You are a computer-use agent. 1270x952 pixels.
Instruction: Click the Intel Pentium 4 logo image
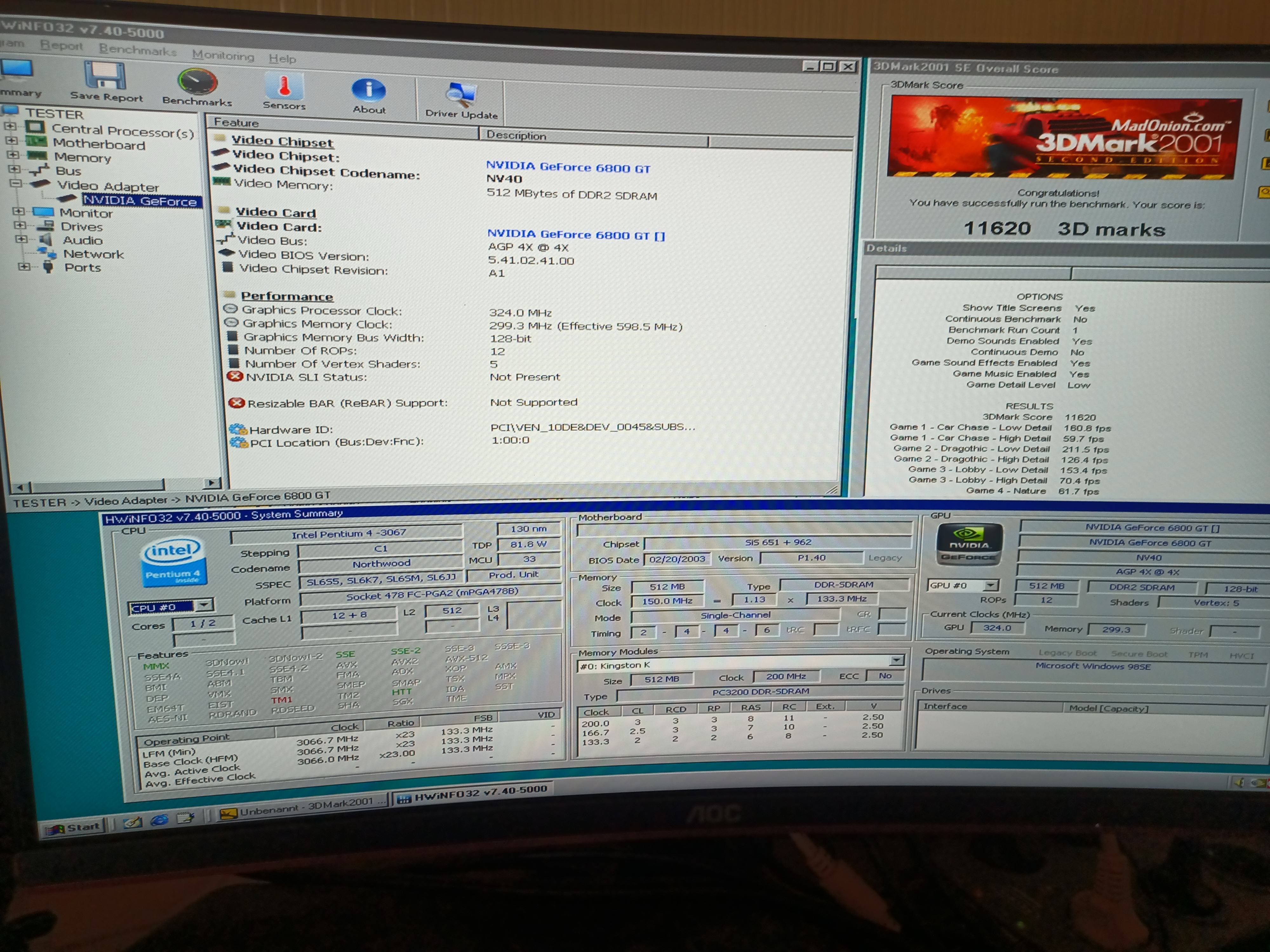[x=173, y=562]
